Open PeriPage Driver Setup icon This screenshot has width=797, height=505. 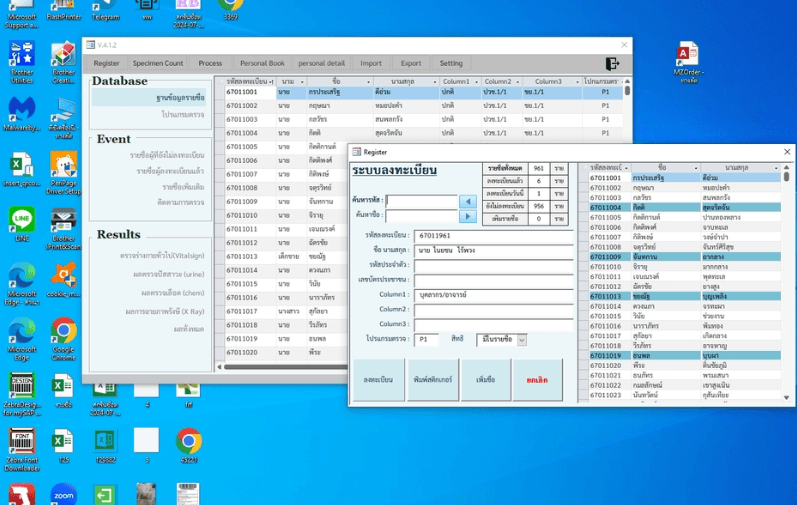tap(64, 173)
